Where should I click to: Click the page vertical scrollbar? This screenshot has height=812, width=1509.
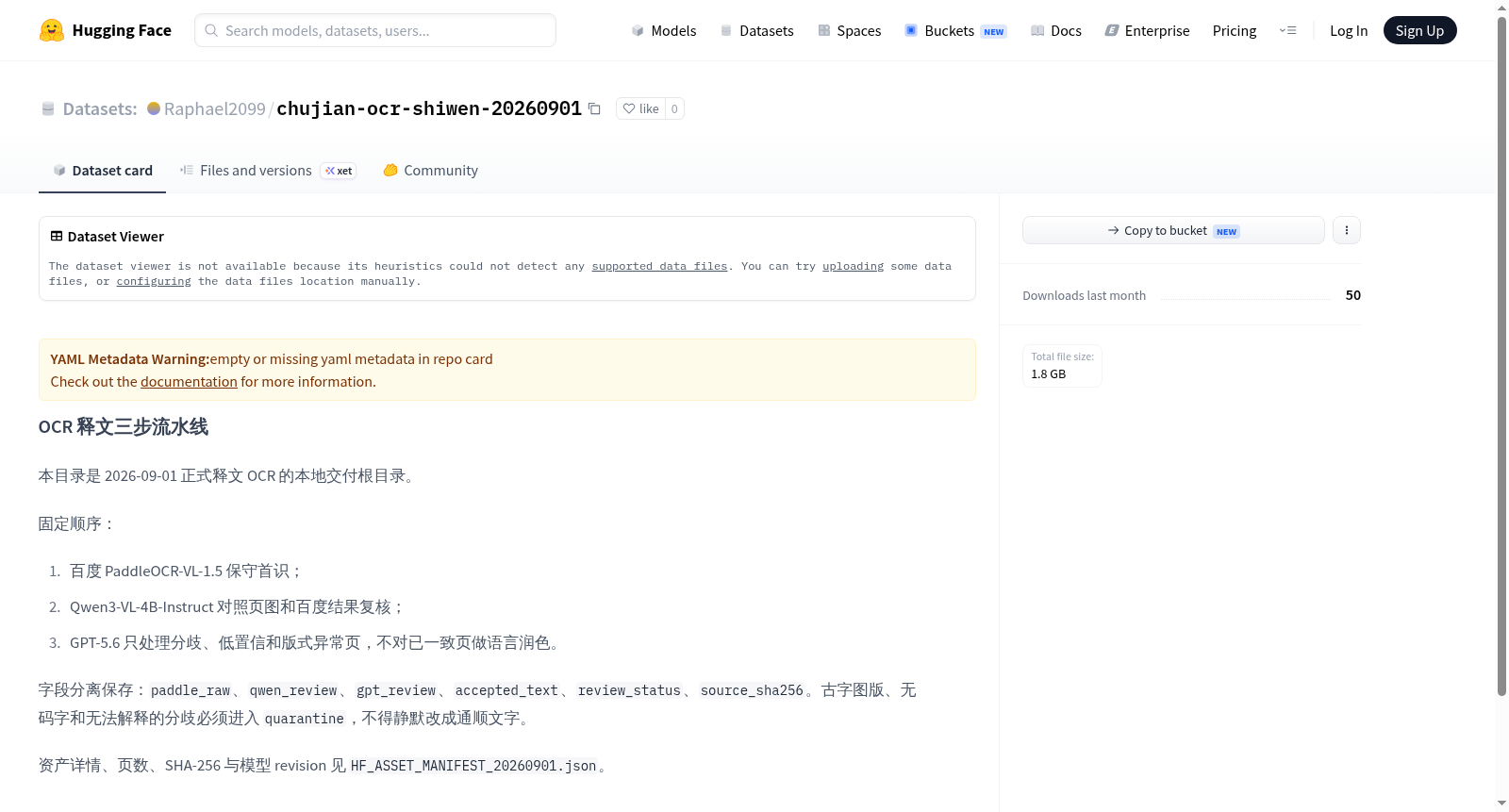tap(1501, 356)
